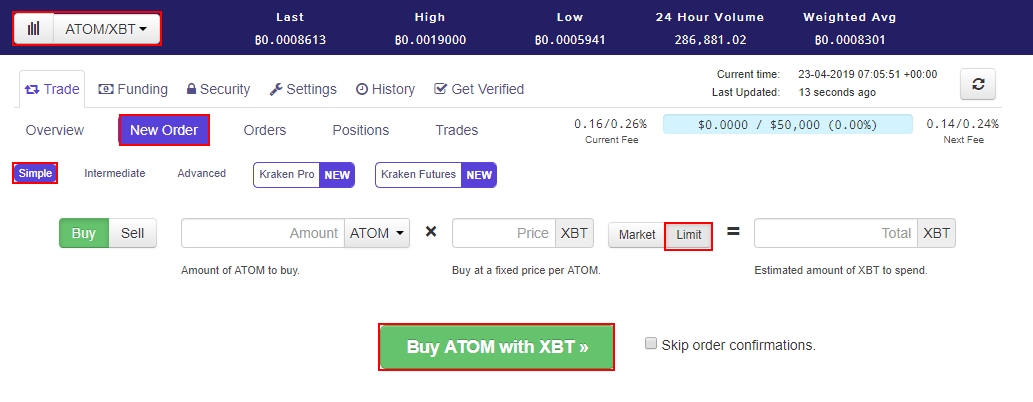This screenshot has width=1033, height=402.
Task: Open the ATOM amount currency dropdown
Action: tap(377, 233)
